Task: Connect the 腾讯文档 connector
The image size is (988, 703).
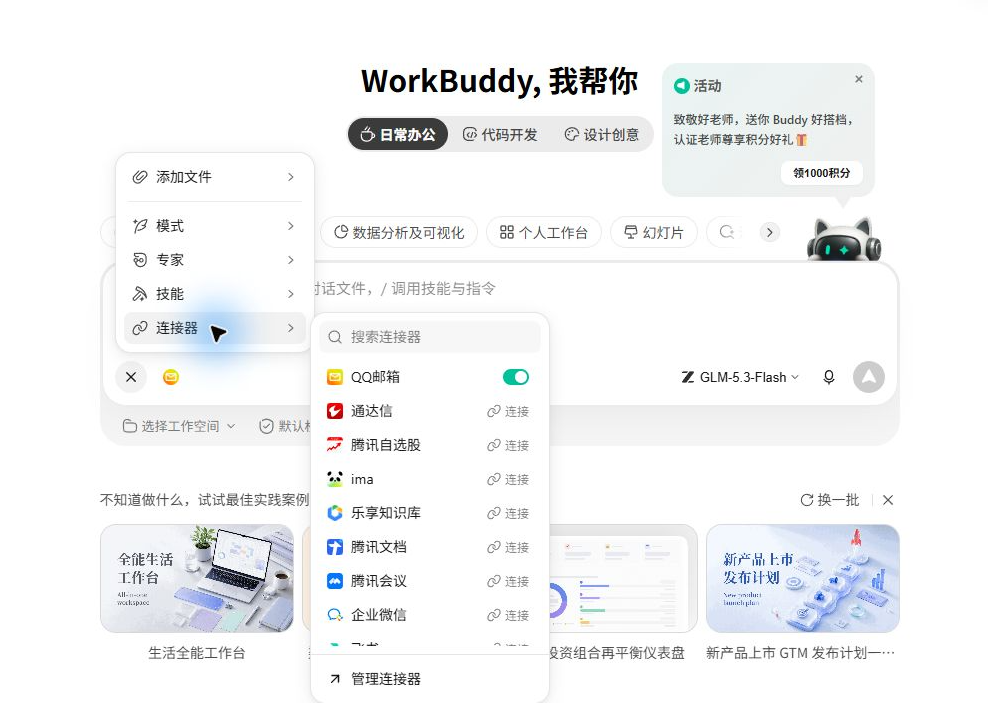Action: click(508, 547)
